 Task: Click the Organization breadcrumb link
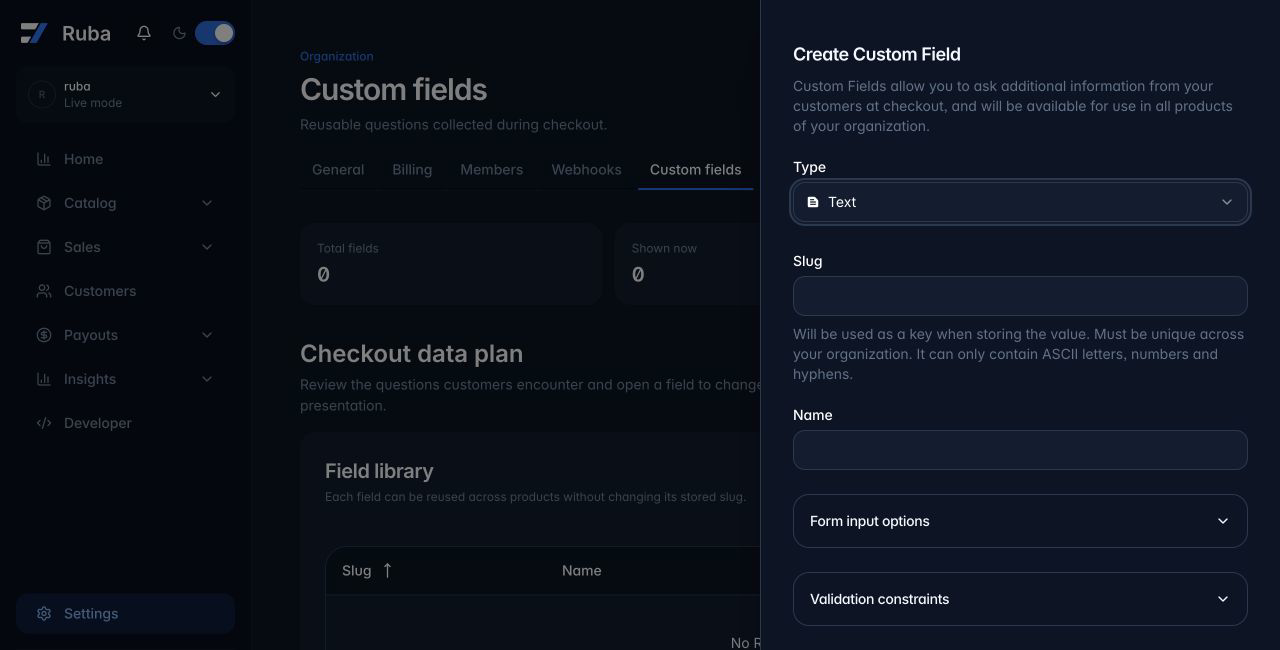pyautogui.click(x=337, y=56)
